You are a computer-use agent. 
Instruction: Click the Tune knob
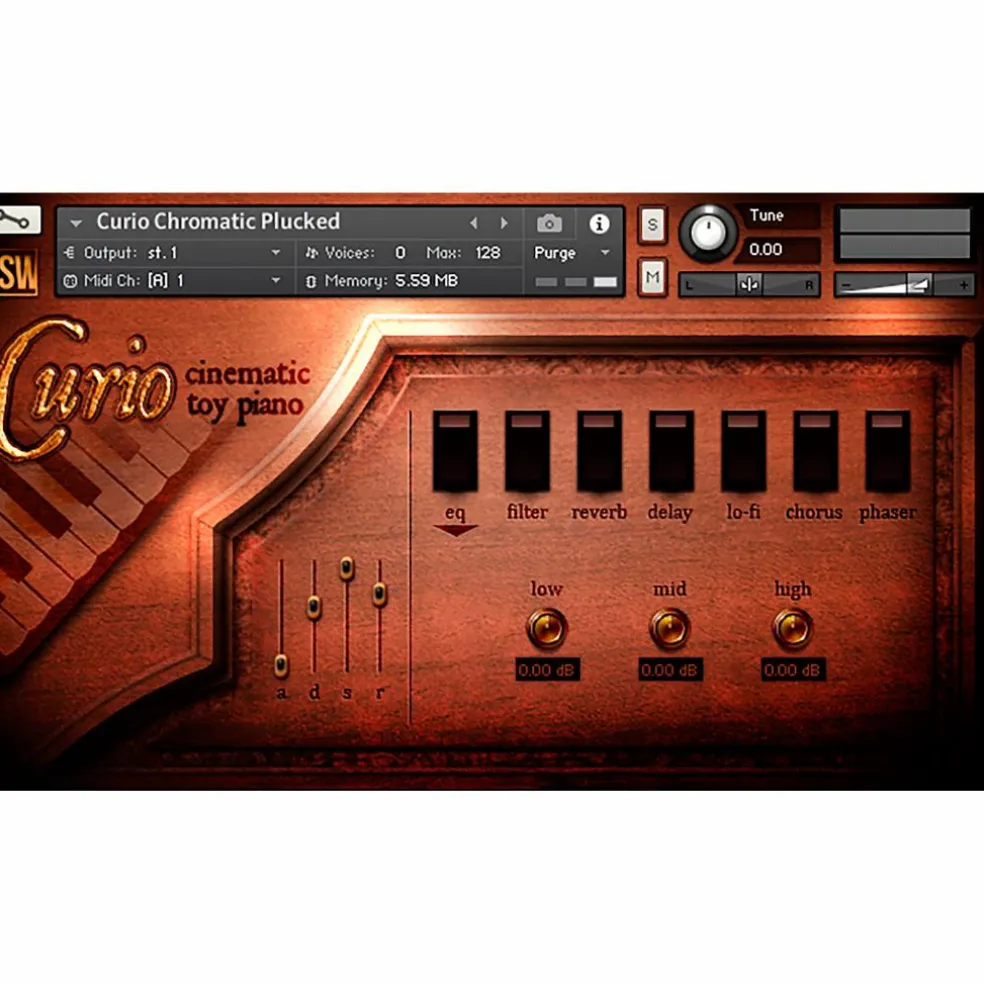tap(708, 233)
